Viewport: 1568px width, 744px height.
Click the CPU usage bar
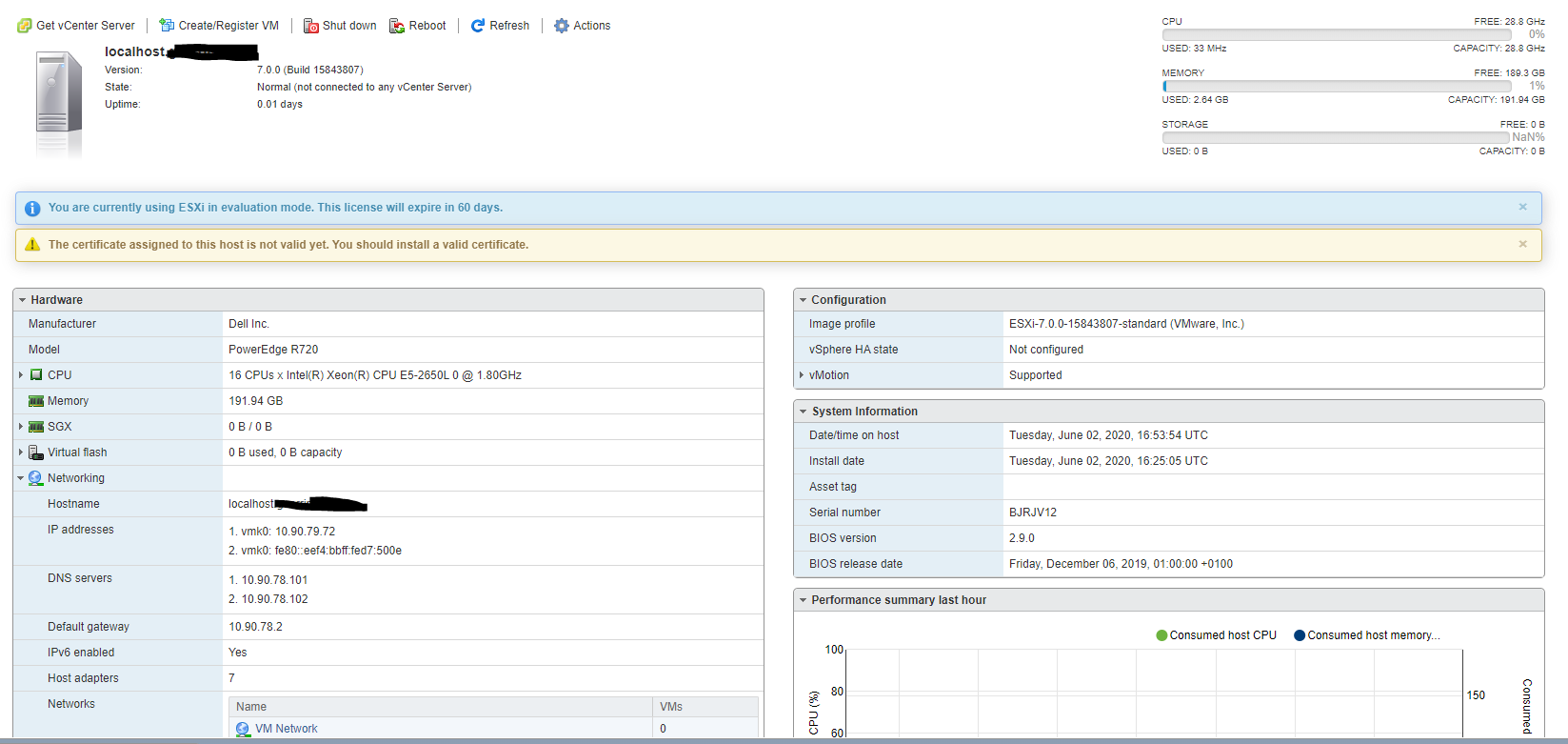pyautogui.click(x=1336, y=34)
